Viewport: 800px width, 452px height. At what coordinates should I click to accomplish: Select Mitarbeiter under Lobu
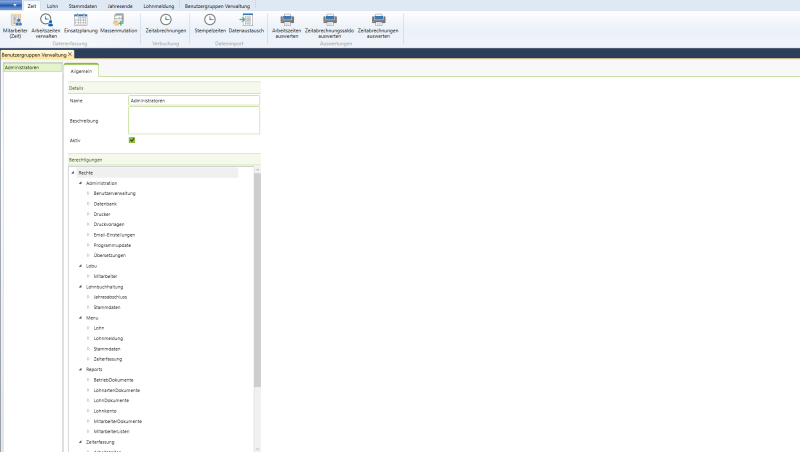pyautogui.click(x=105, y=276)
